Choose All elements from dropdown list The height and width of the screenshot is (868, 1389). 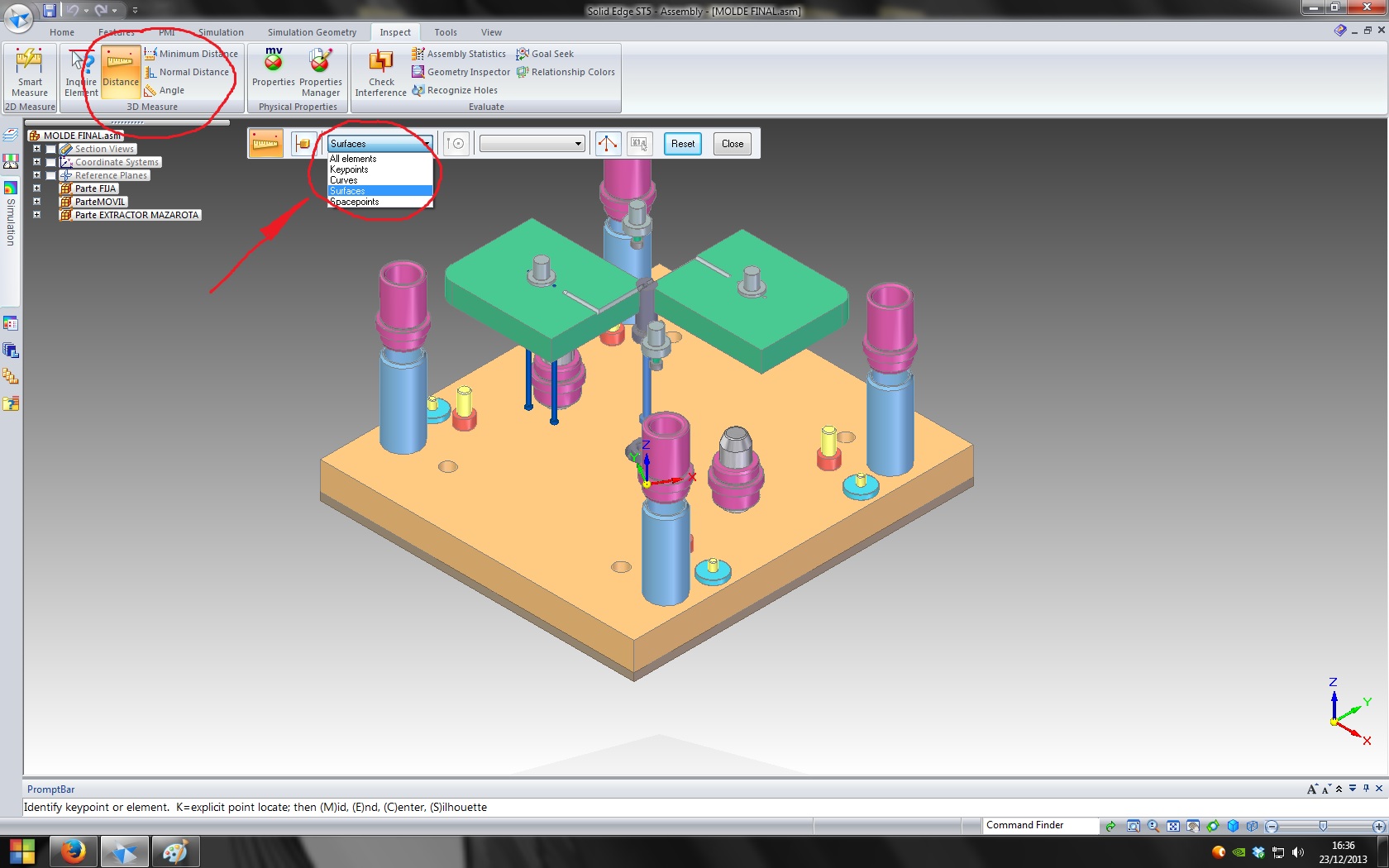pos(380,159)
